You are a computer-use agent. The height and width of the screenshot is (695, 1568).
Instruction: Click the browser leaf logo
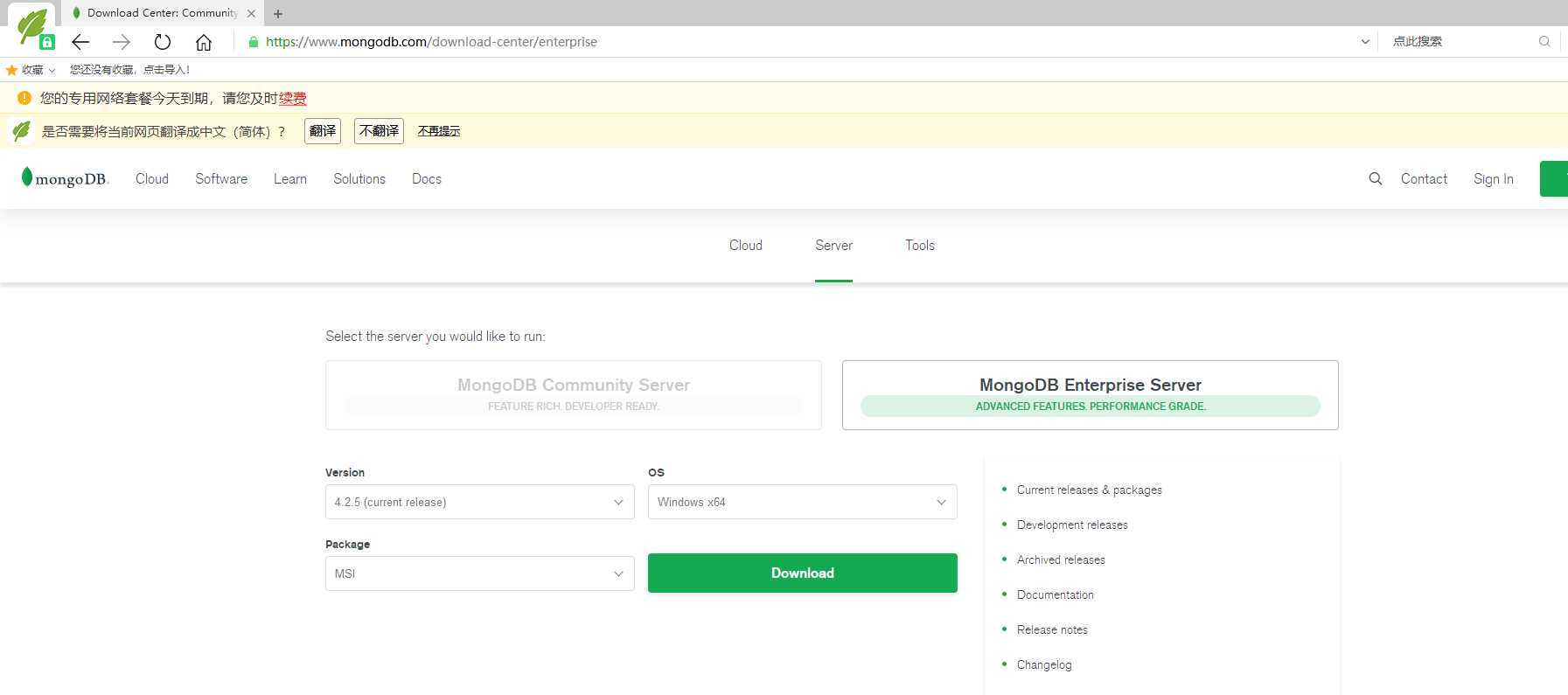[x=34, y=26]
